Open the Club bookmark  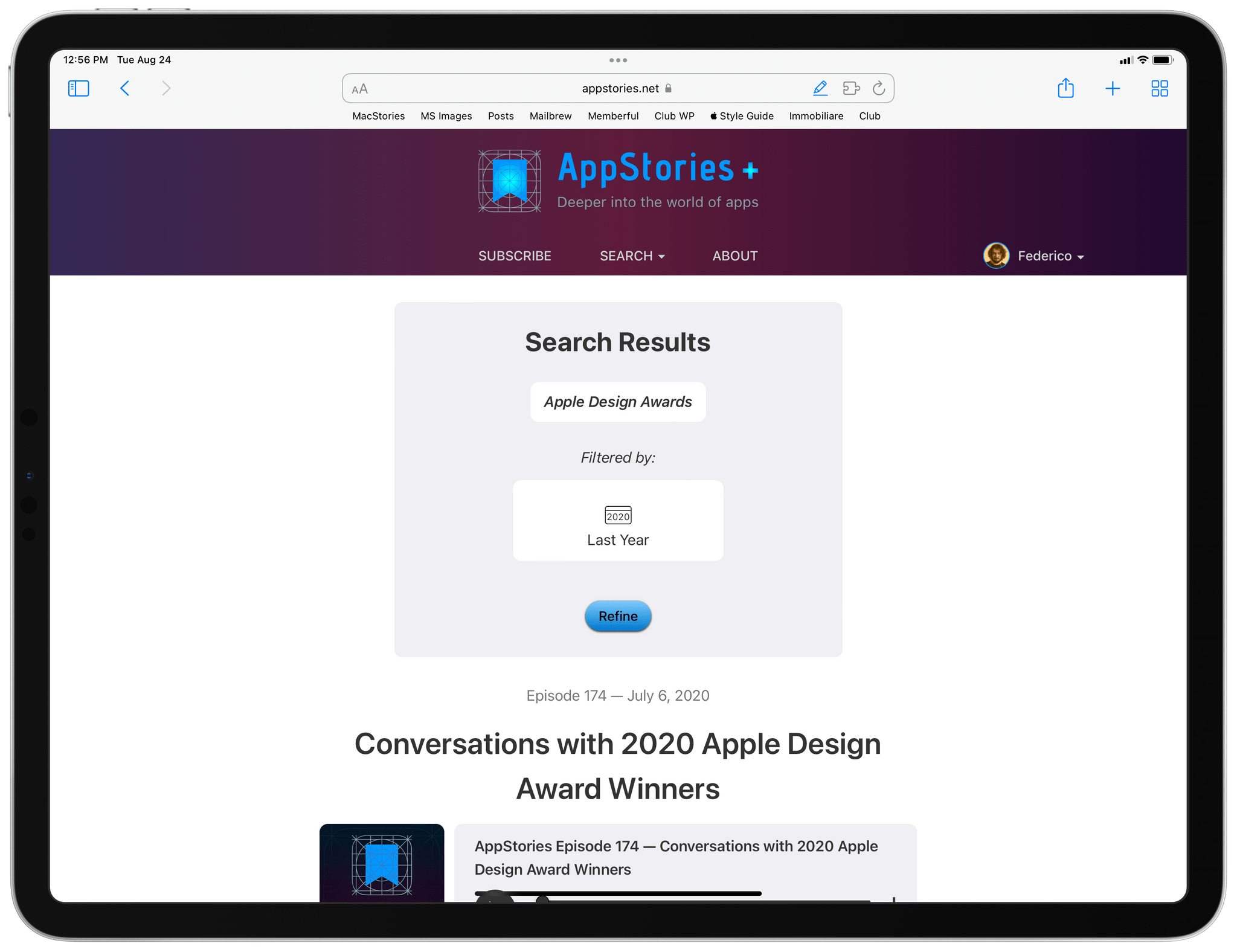click(870, 116)
